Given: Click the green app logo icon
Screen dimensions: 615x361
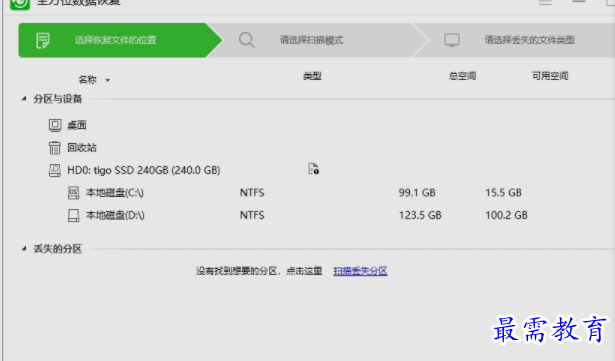Looking at the screenshot, I should click(20, 4).
